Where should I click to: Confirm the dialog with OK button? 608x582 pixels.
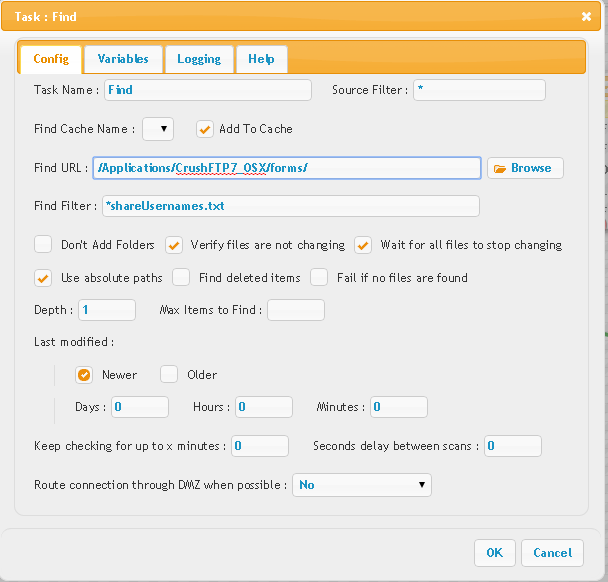pos(494,553)
